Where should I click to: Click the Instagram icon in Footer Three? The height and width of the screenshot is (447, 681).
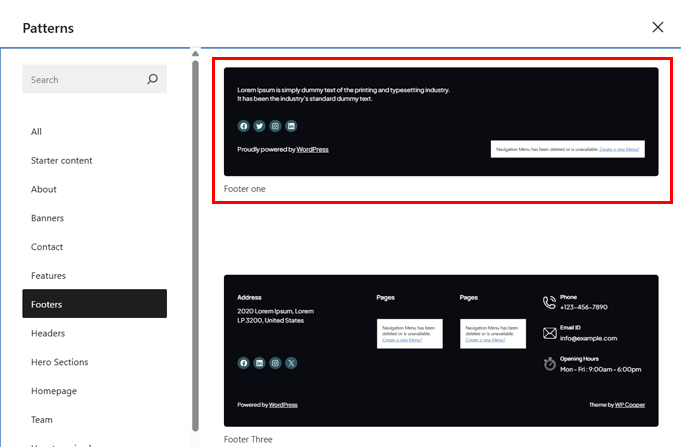point(275,363)
